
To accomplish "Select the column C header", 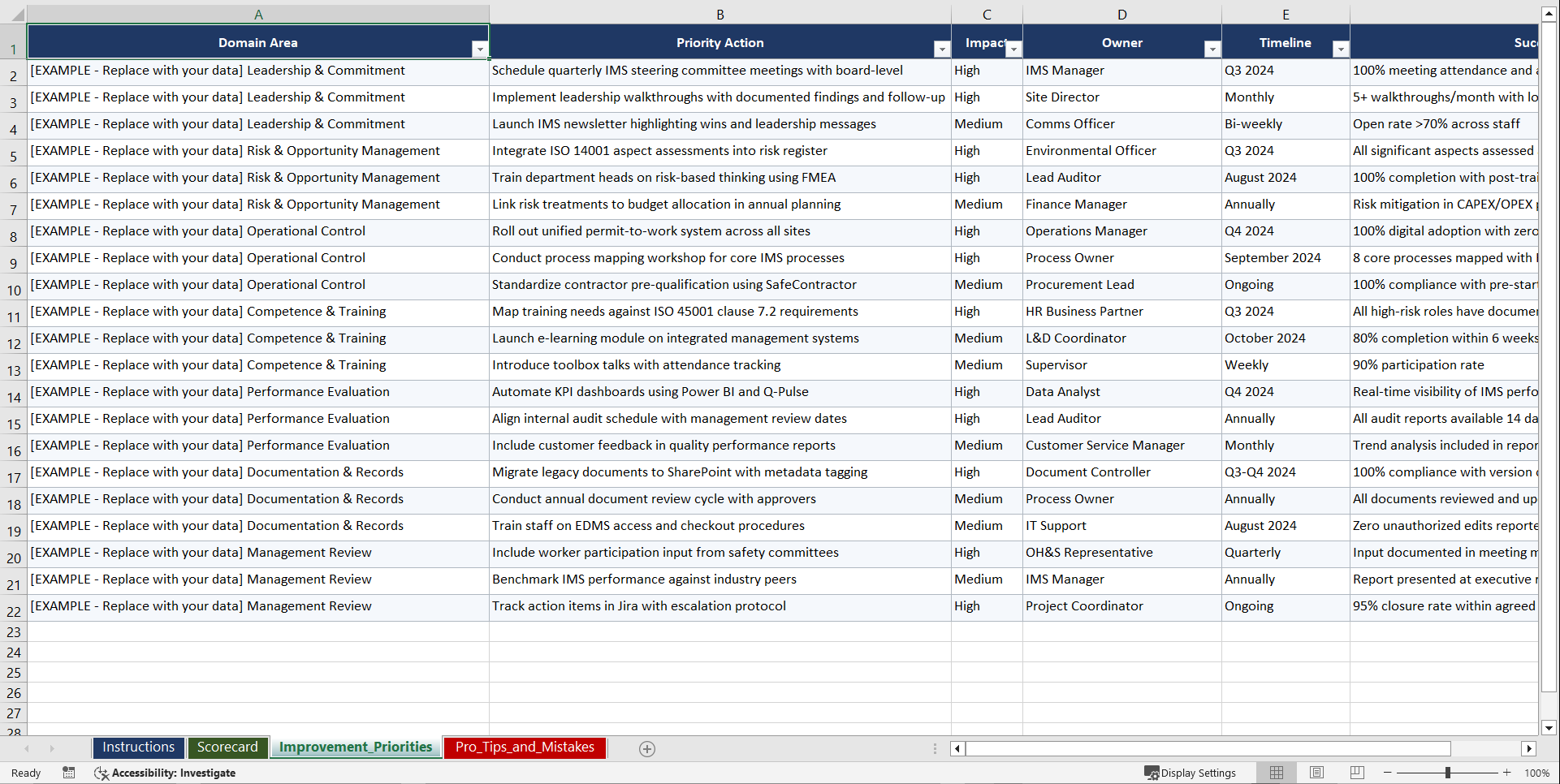I will 987,14.
